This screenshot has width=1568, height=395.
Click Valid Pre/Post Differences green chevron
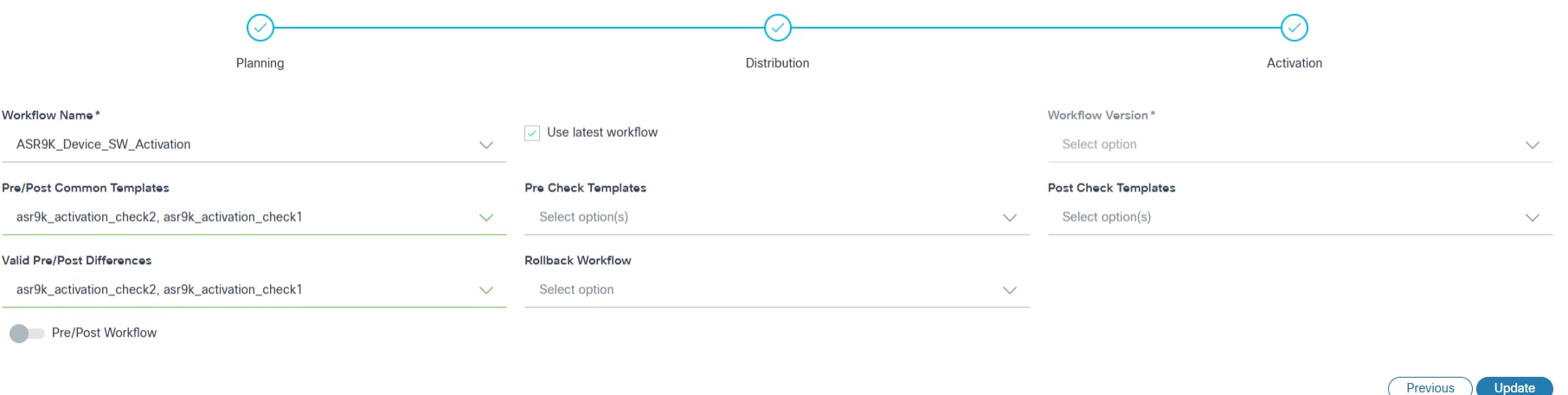coord(486,290)
